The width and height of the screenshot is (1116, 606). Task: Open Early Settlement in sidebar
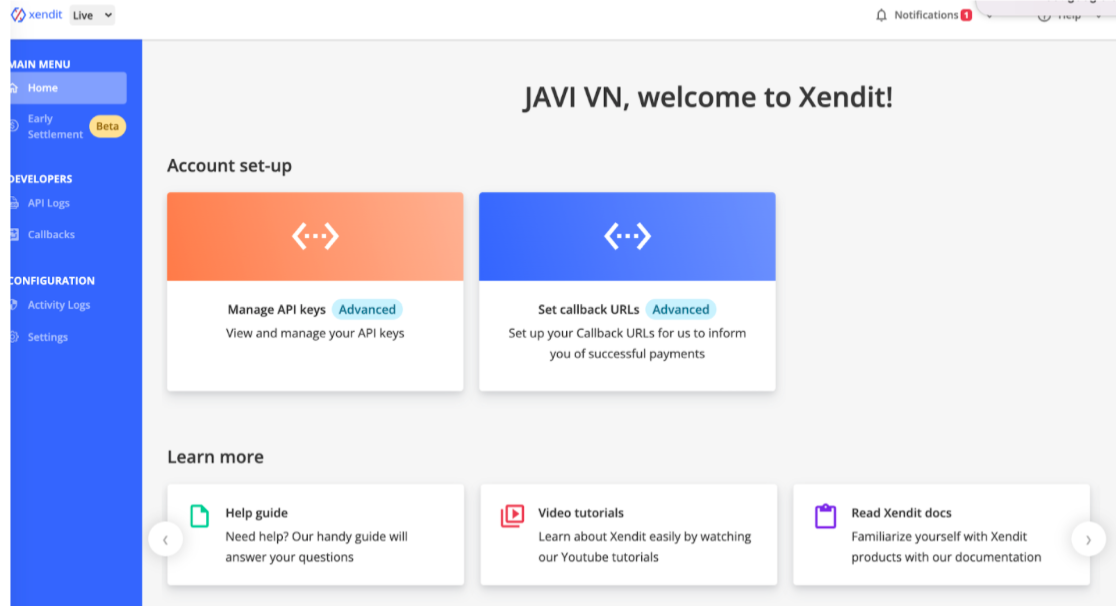tap(55, 126)
